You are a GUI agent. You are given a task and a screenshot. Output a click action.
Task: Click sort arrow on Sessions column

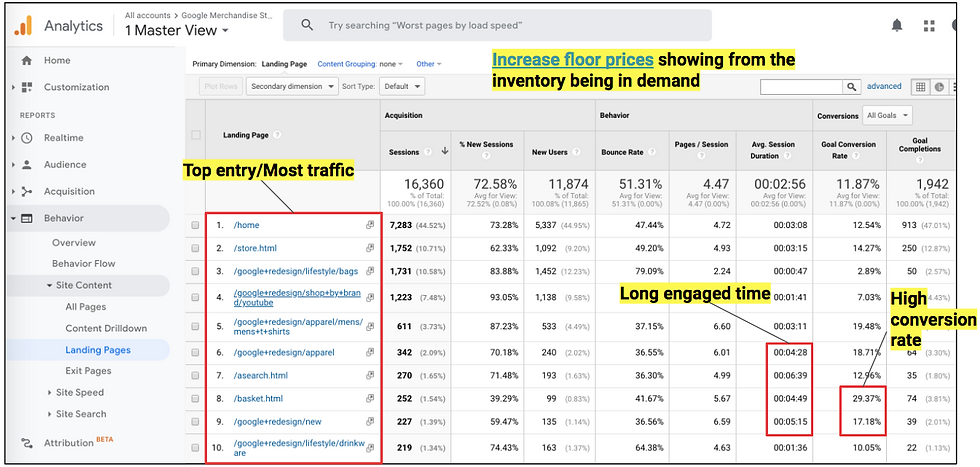(445, 151)
